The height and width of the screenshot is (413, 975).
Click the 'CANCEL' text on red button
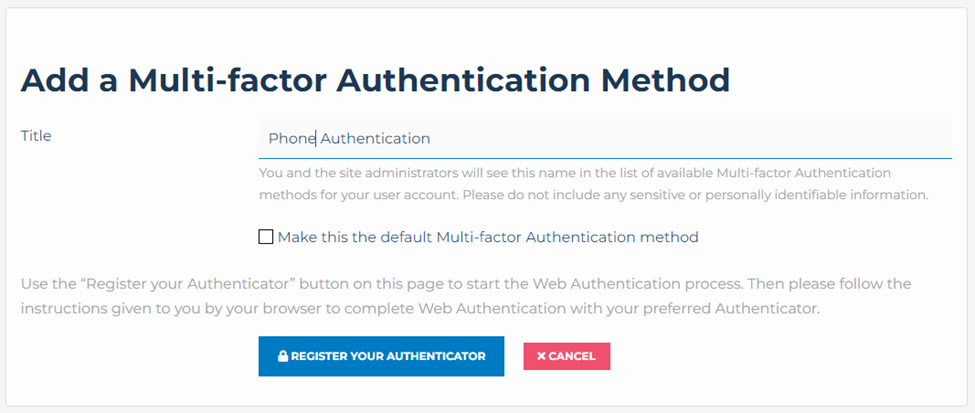[572, 356]
